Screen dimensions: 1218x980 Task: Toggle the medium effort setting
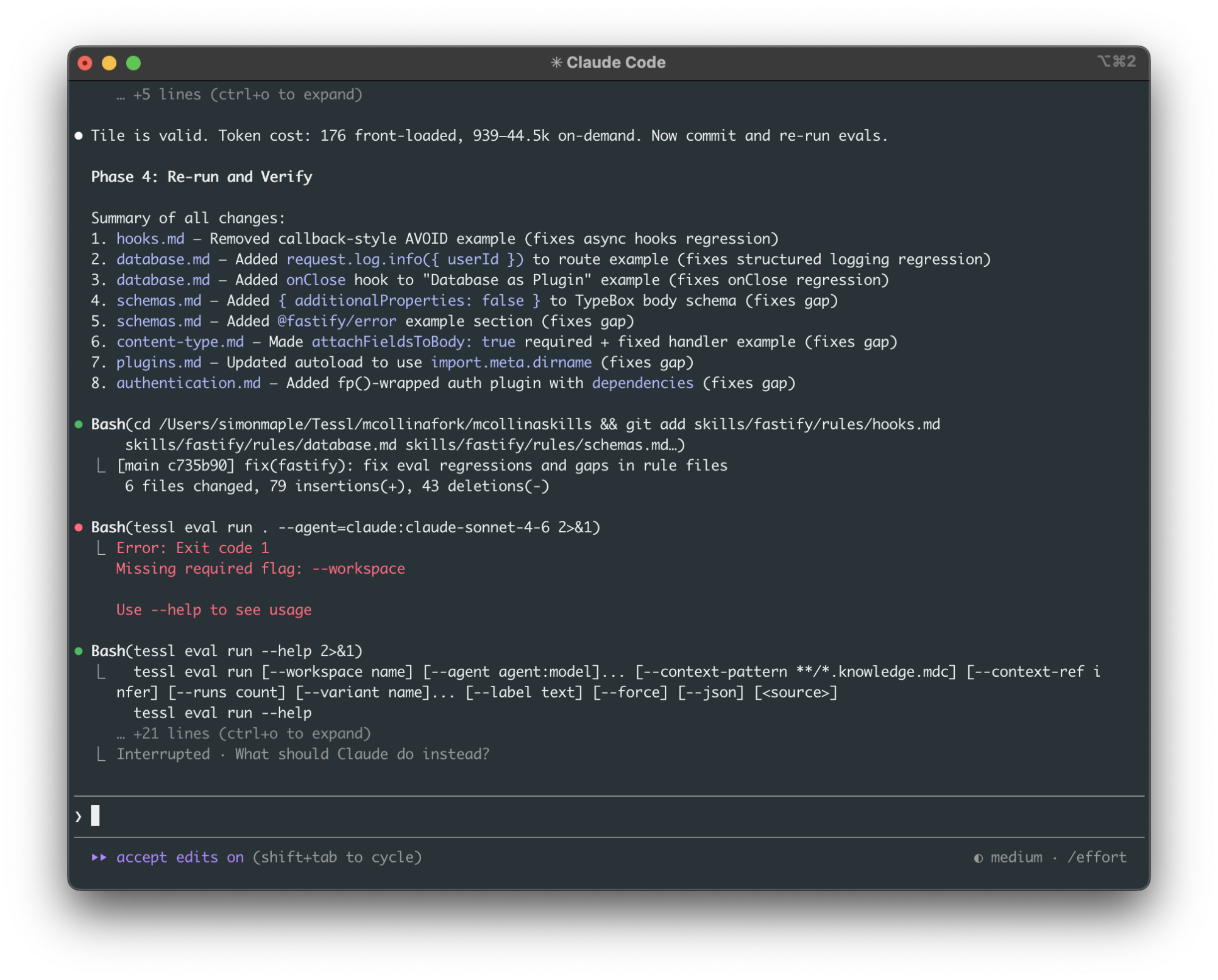(1016, 858)
